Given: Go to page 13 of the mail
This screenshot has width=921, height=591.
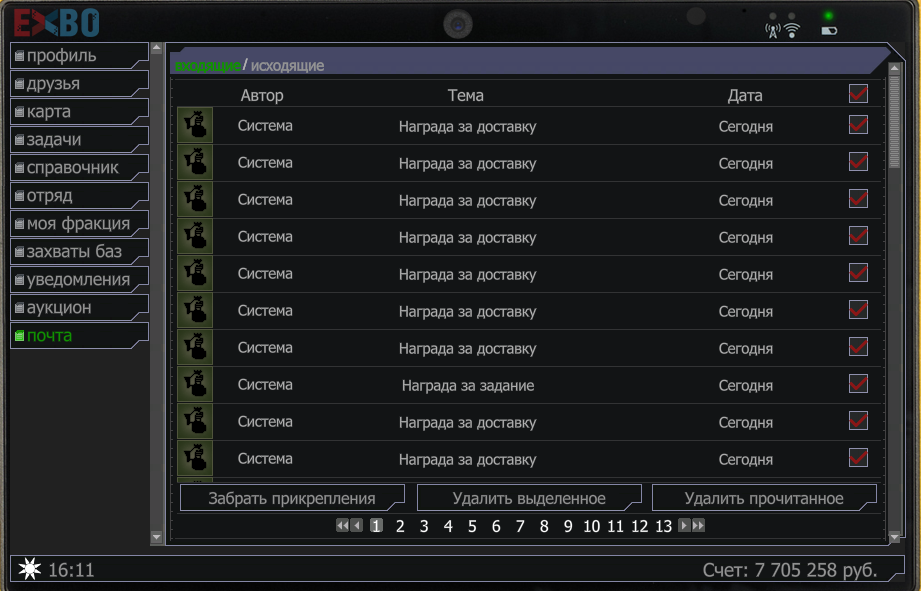Looking at the screenshot, I should [x=664, y=526].
